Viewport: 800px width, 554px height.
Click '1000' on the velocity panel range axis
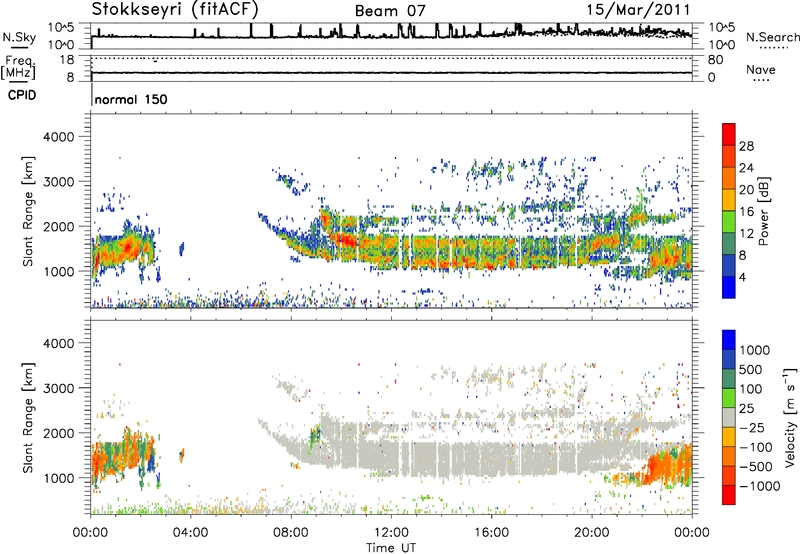click(x=59, y=479)
